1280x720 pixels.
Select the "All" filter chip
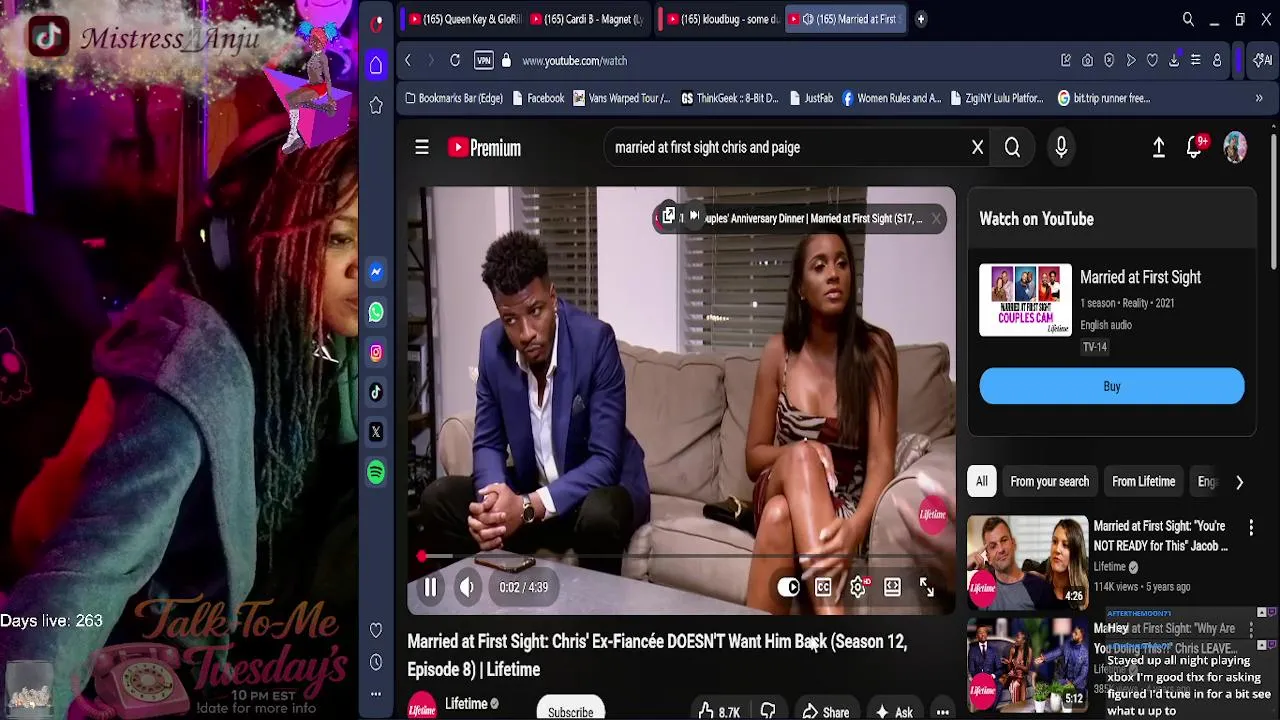pos(982,481)
